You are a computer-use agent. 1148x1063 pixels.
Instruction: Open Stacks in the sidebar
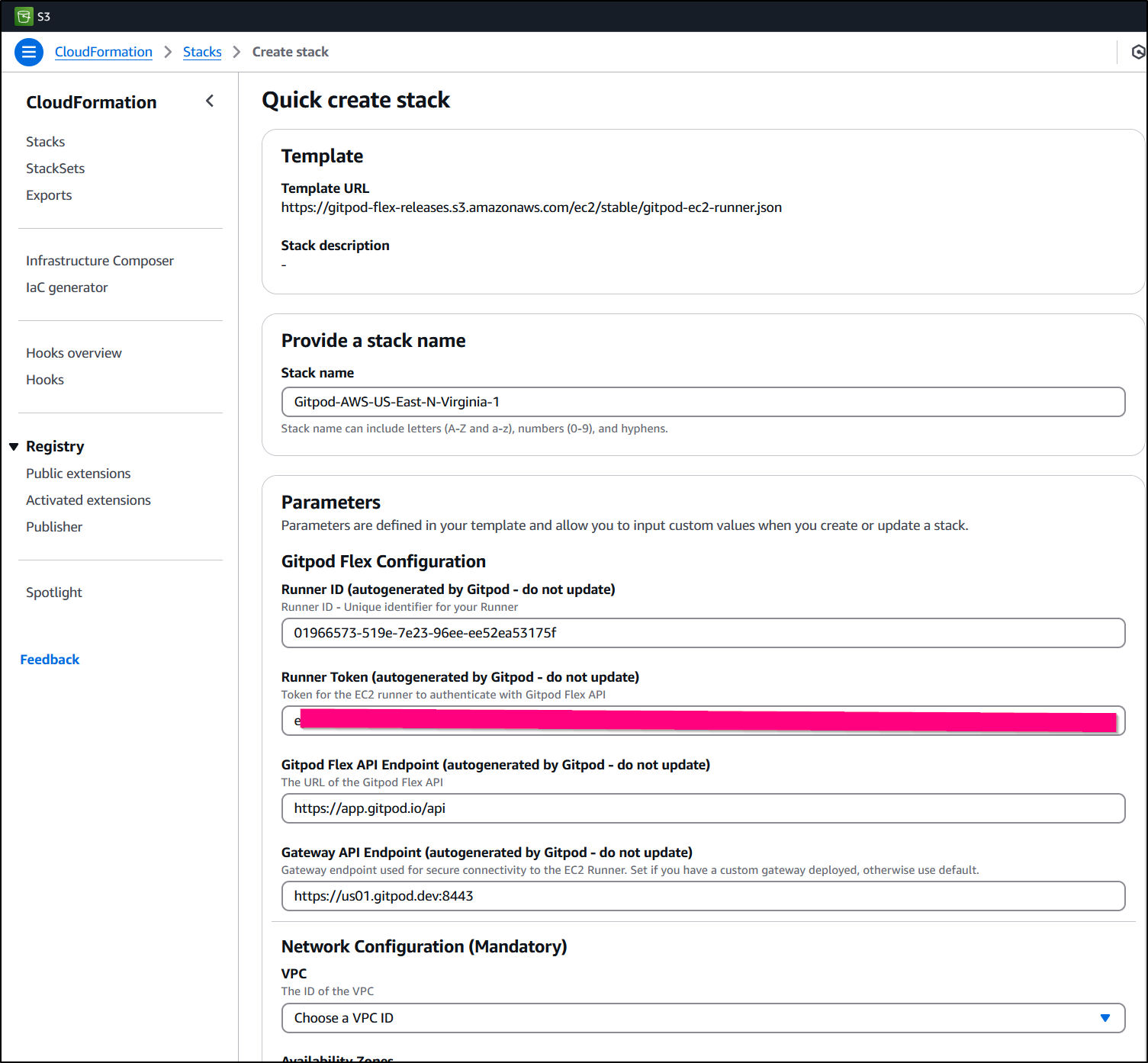(46, 142)
